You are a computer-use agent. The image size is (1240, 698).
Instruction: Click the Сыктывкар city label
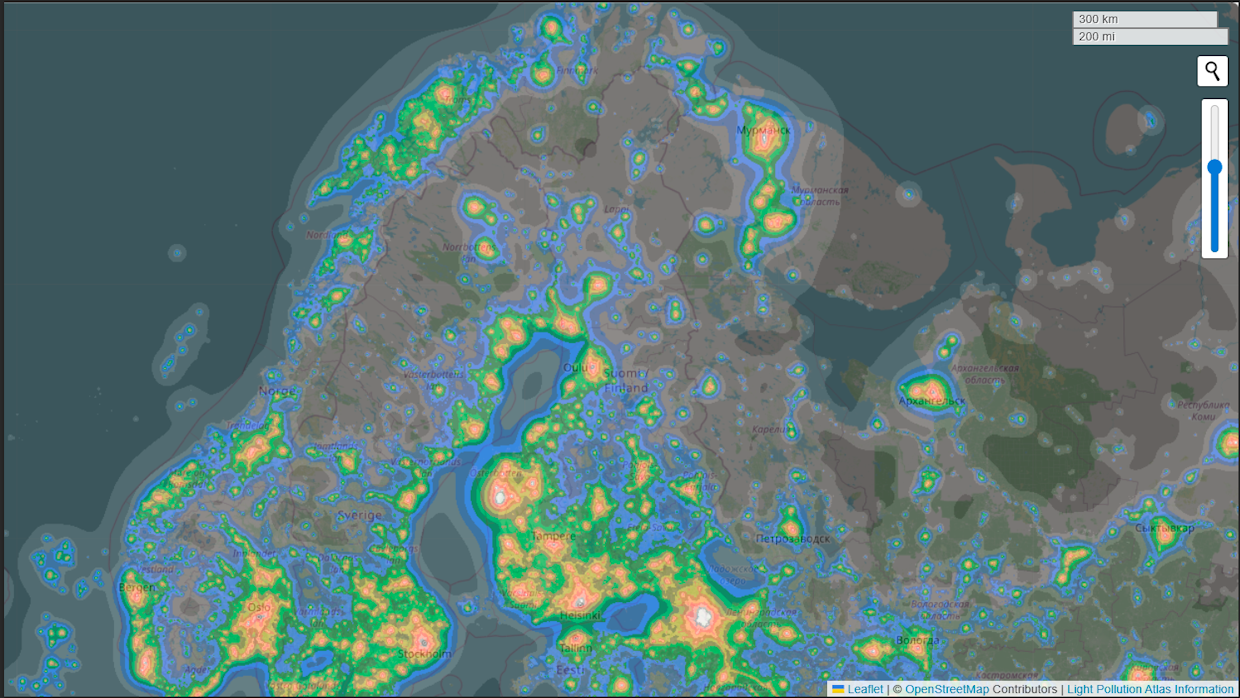[x=1165, y=527]
